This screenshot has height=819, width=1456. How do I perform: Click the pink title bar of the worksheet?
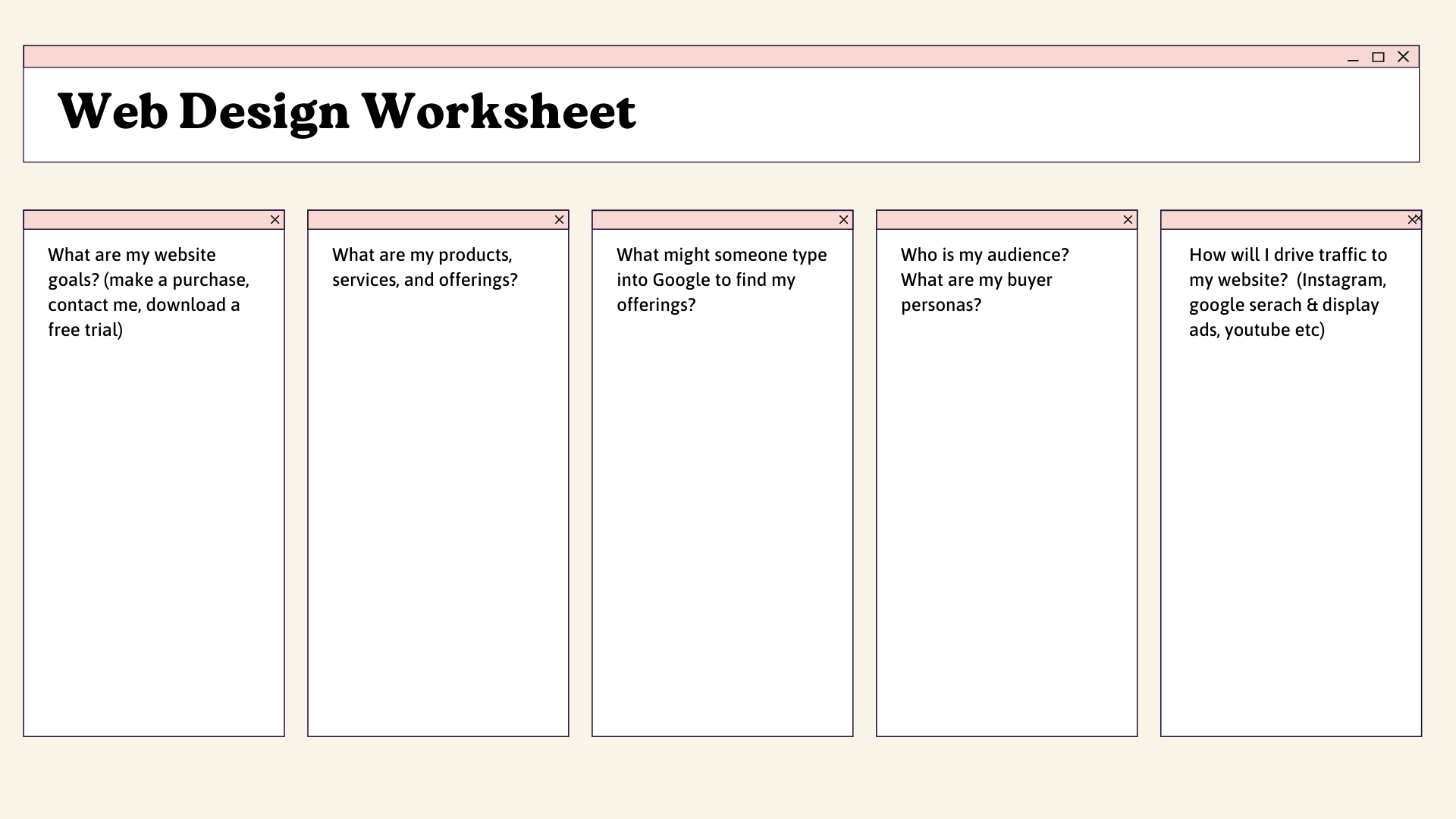[x=682, y=56]
